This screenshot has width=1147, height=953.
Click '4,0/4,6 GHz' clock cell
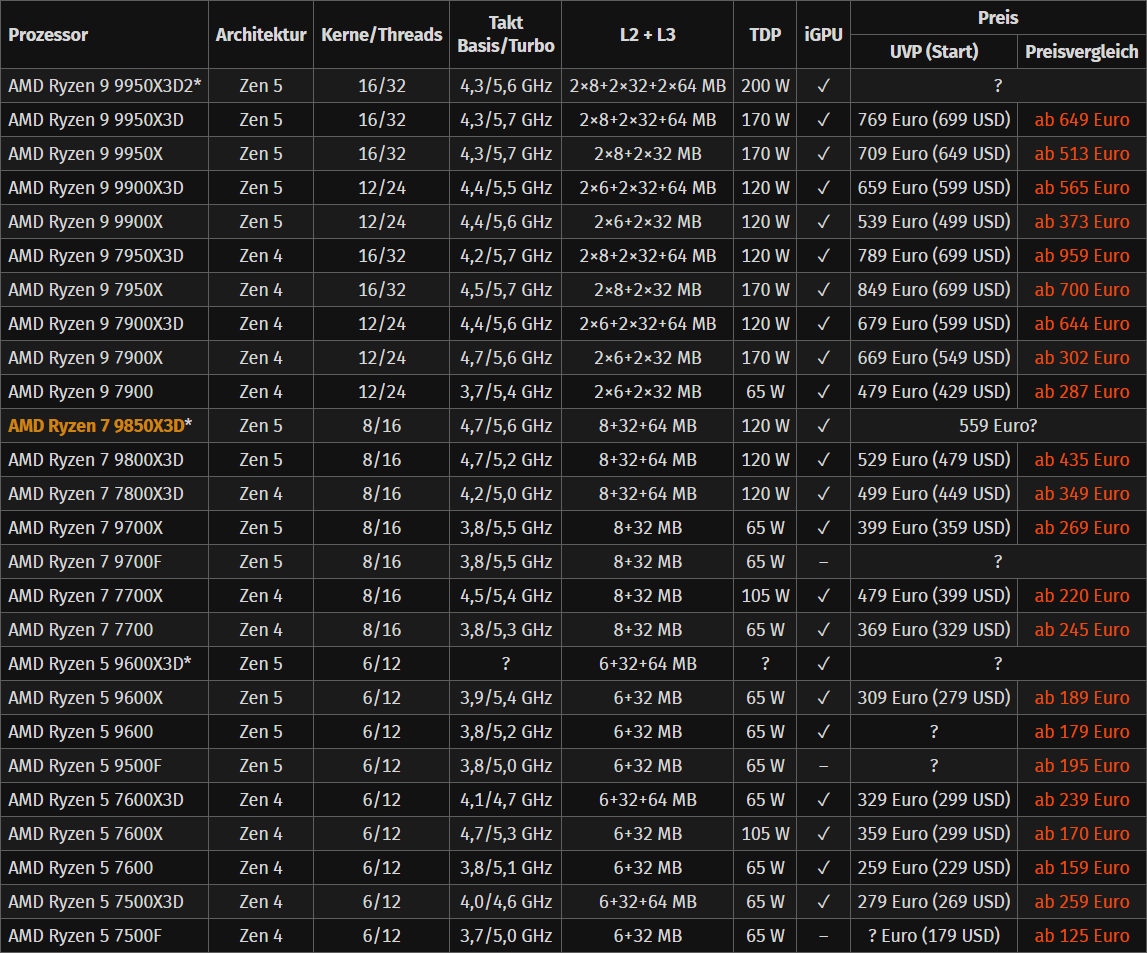tap(505, 902)
